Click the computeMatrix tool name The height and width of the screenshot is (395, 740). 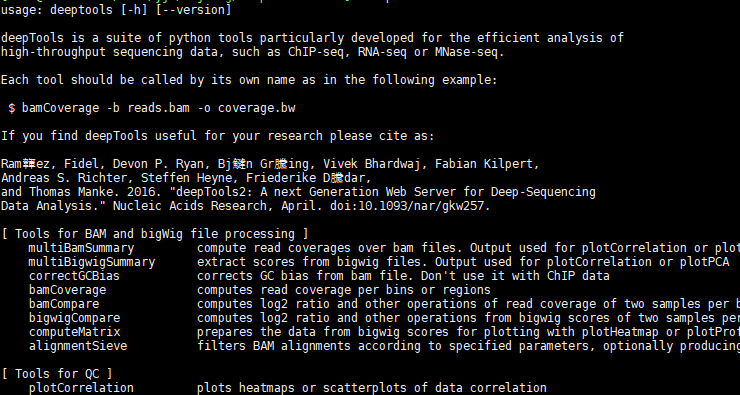[x=74, y=332]
